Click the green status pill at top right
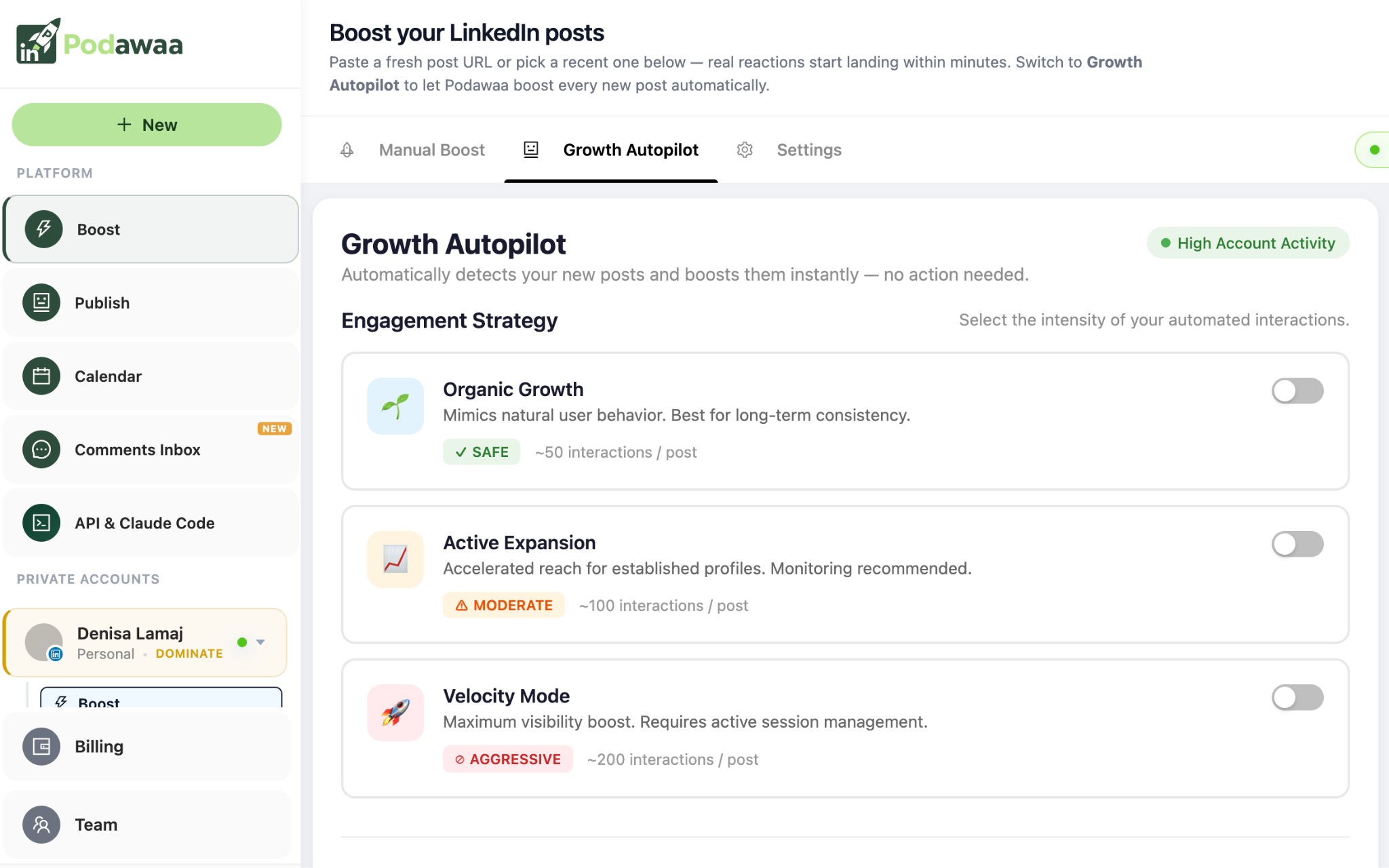 pos(1372,150)
